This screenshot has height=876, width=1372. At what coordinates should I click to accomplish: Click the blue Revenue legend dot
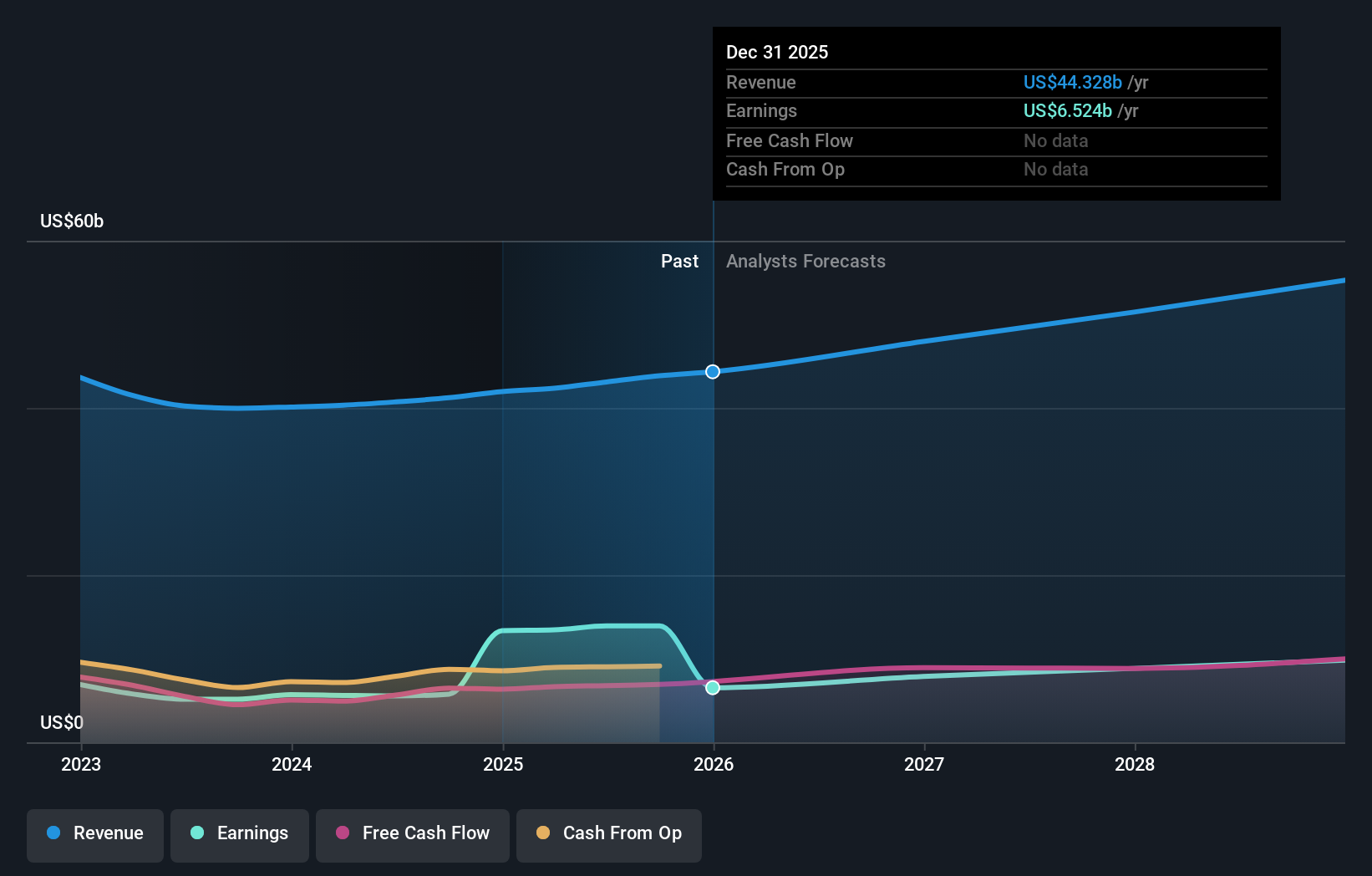pyautogui.click(x=53, y=833)
